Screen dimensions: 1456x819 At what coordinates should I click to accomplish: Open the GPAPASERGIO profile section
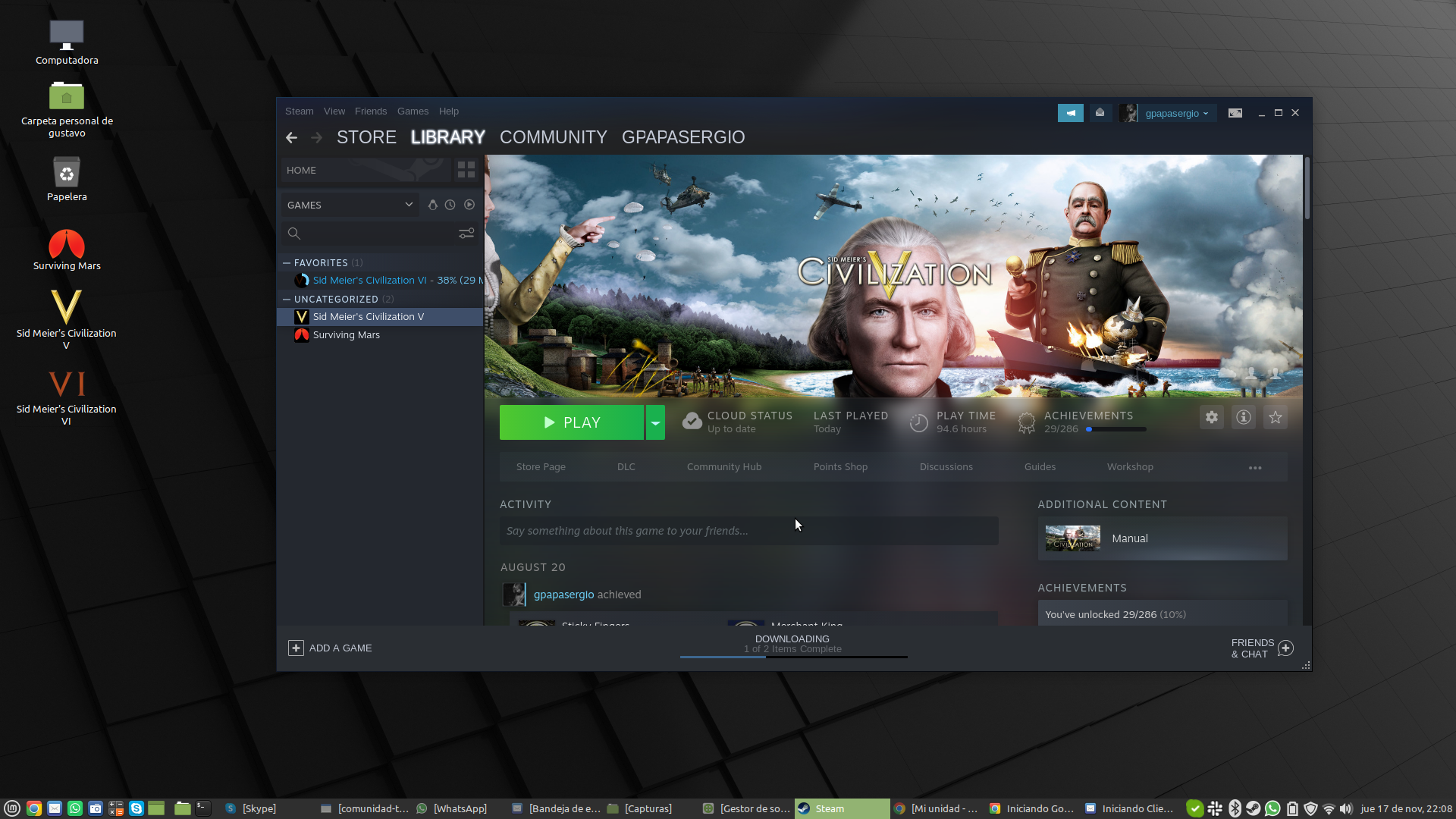coord(683,137)
